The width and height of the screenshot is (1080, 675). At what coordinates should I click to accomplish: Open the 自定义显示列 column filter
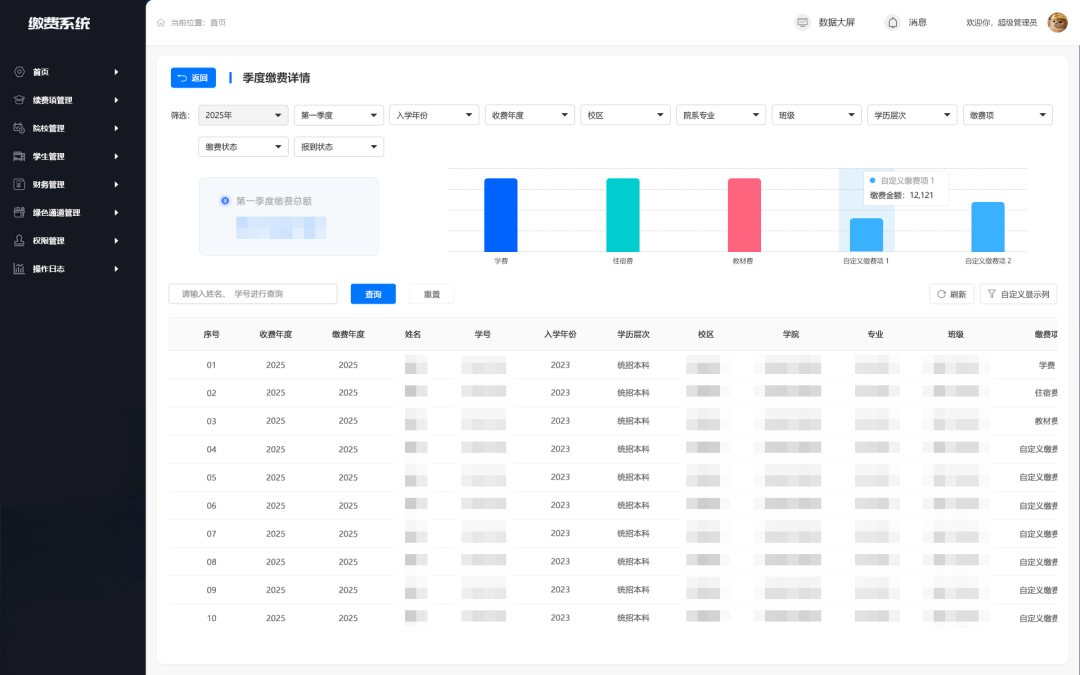pyautogui.click(x=1018, y=294)
